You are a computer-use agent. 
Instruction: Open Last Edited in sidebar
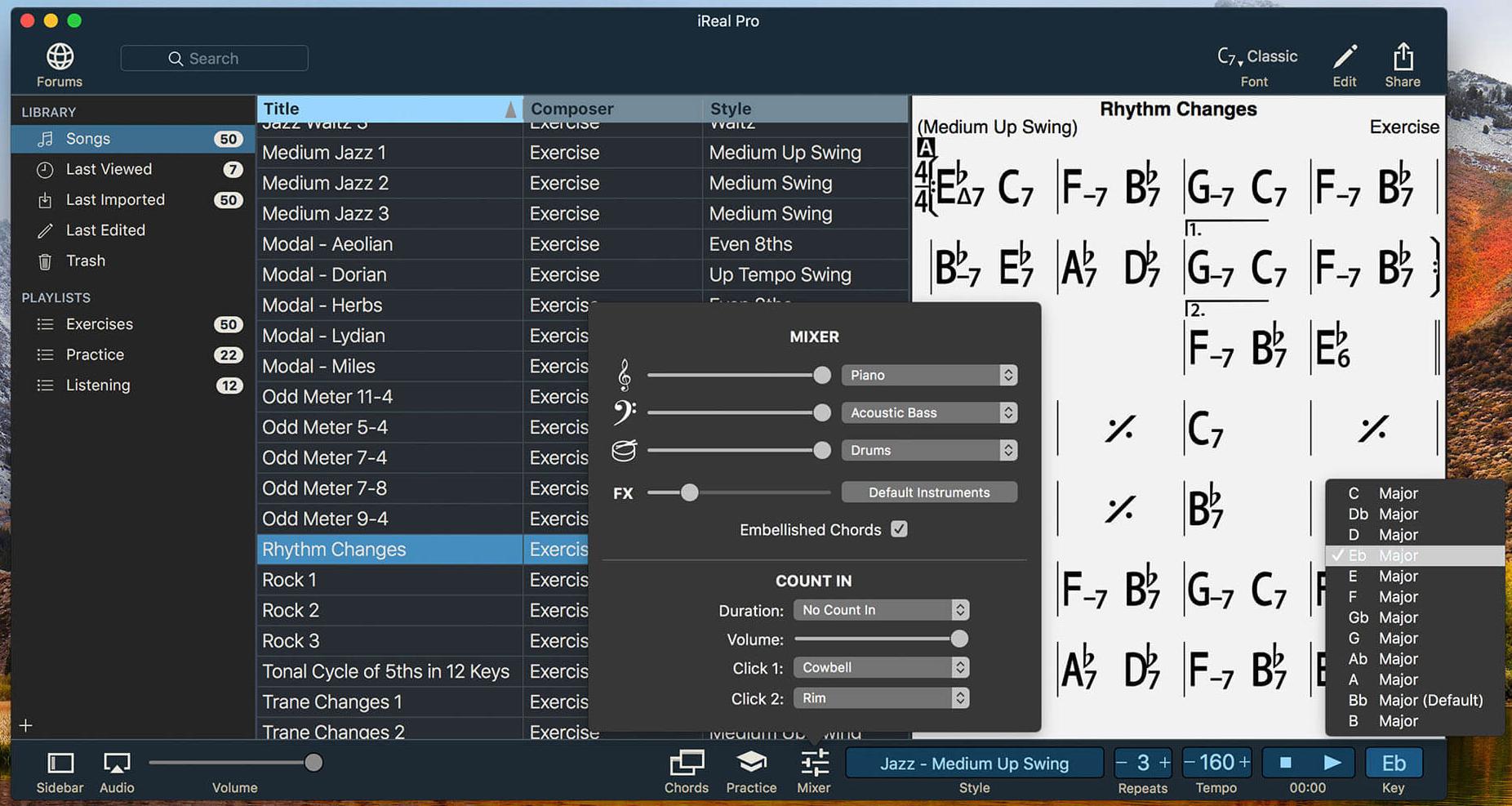tap(133, 230)
